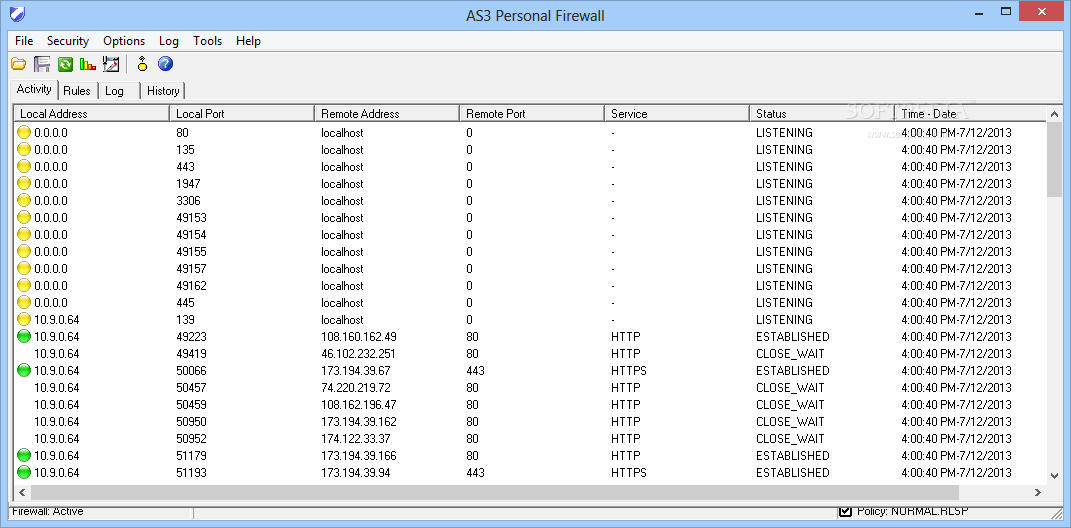Click the calendar schedule toolbar icon

click(111, 65)
